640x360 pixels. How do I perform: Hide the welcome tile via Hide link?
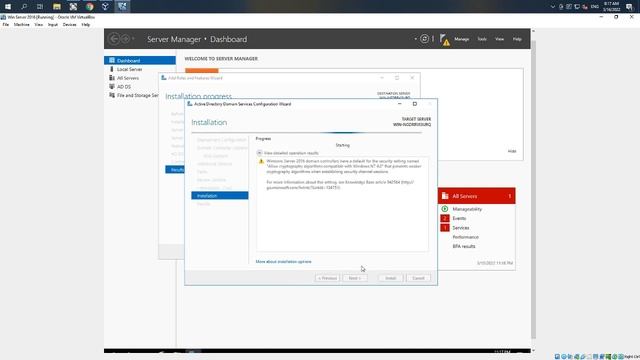click(x=512, y=151)
